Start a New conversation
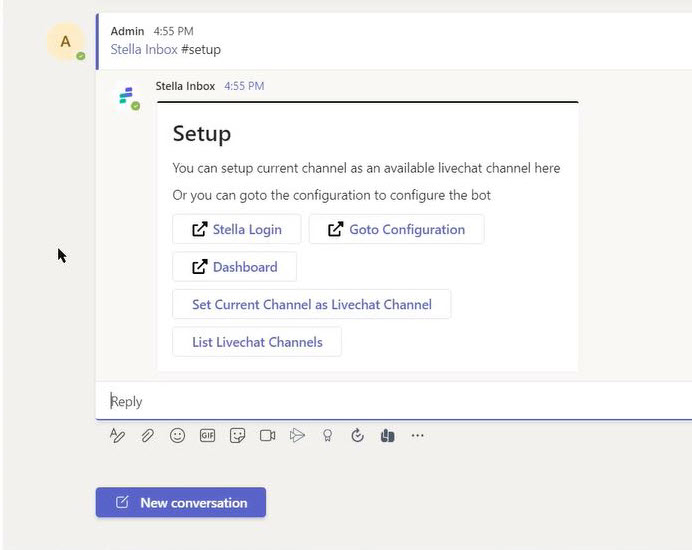The image size is (692, 550). (x=181, y=502)
